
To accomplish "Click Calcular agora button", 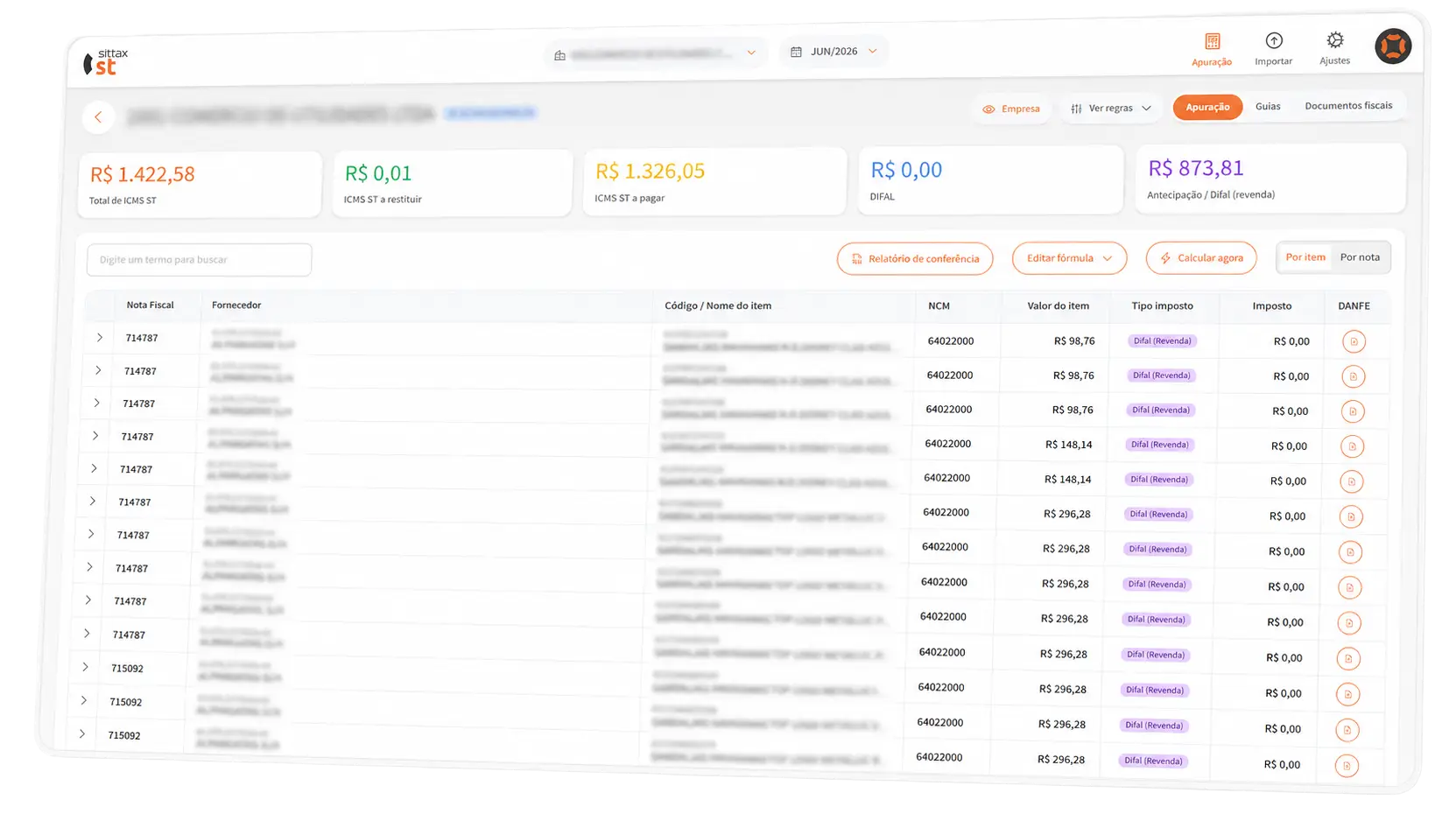I will (x=1201, y=258).
